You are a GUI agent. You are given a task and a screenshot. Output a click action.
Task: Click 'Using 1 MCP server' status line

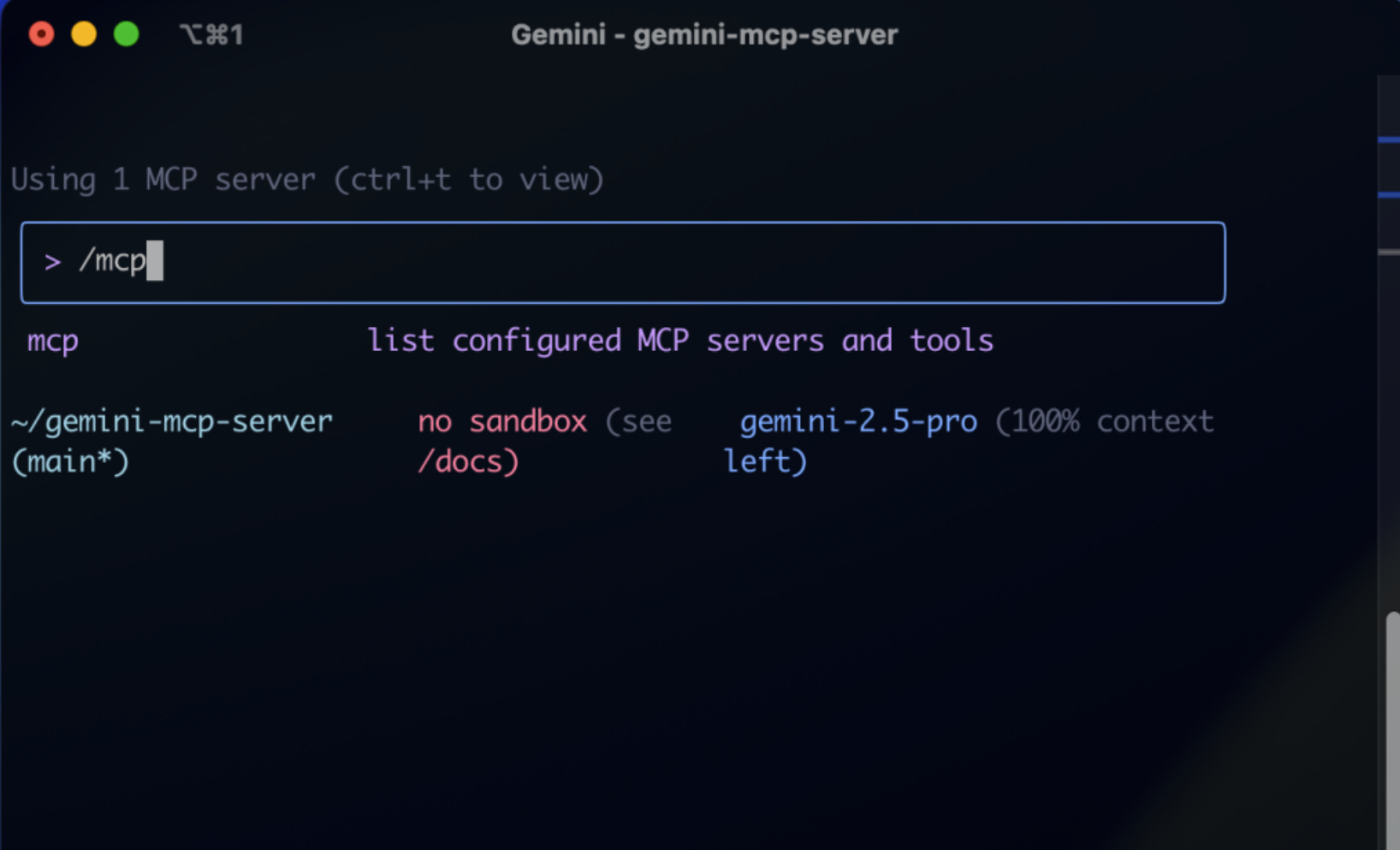[x=307, y=180]
